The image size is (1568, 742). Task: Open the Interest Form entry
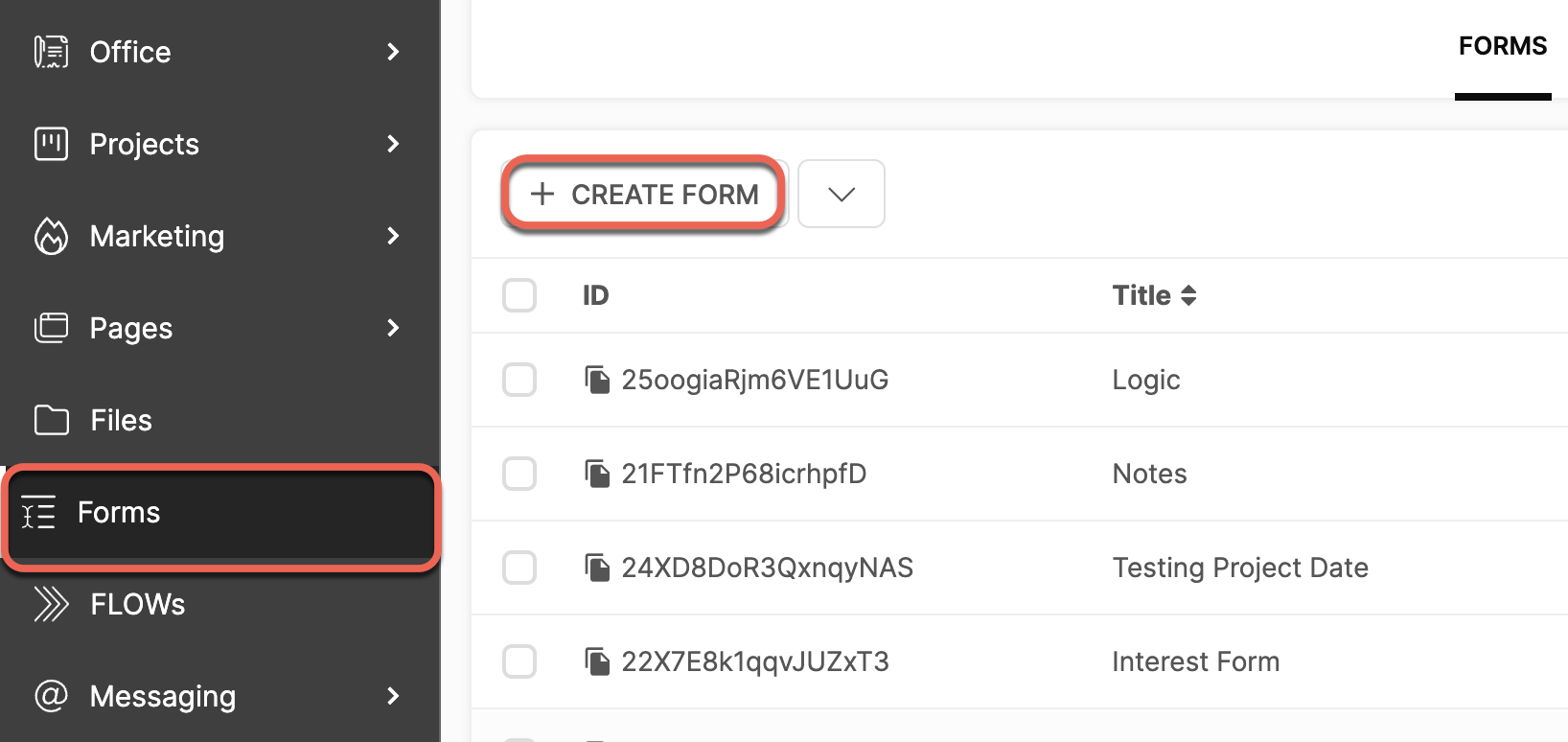(1195, 661)
